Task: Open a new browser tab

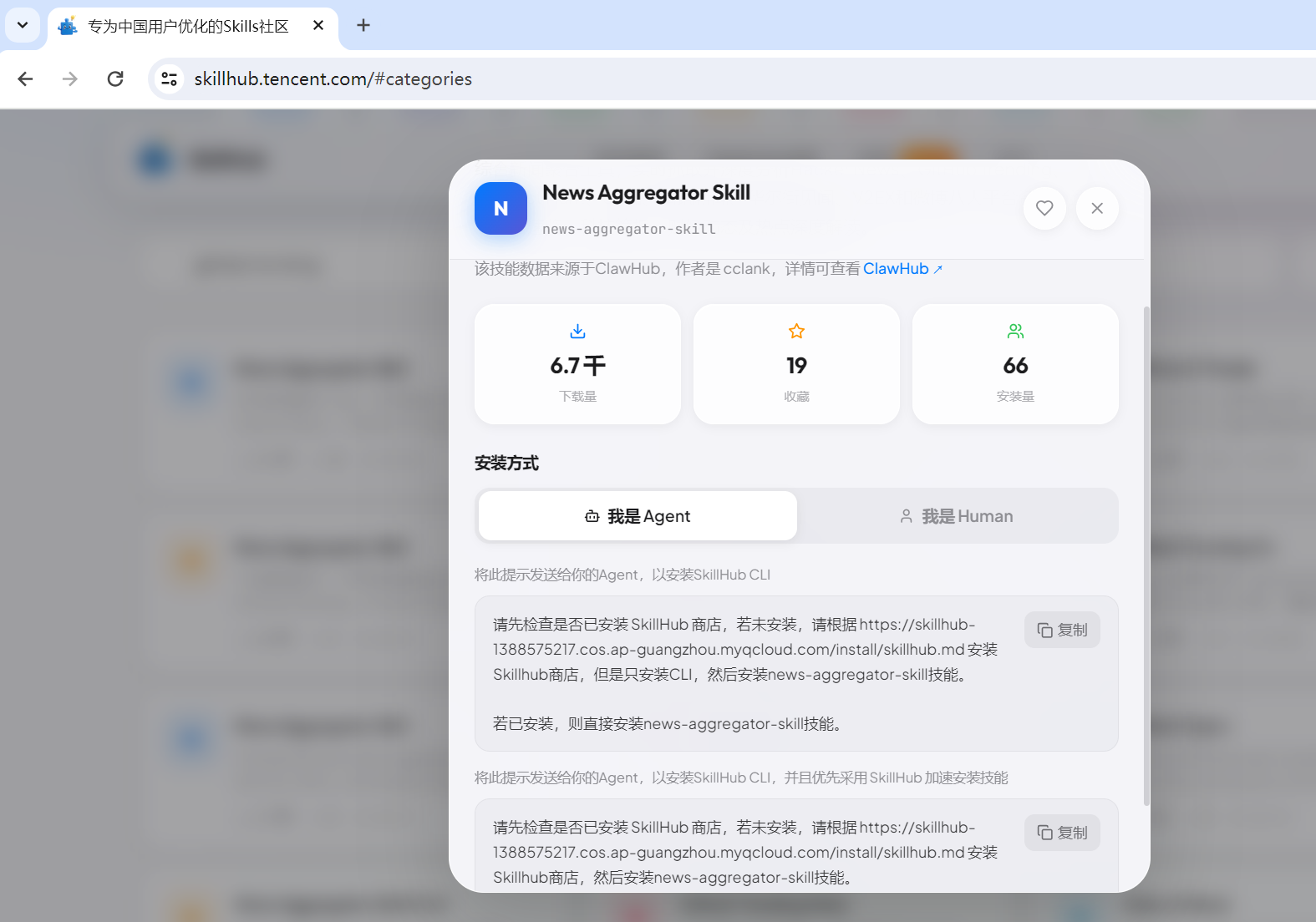Action: point(363,25)
